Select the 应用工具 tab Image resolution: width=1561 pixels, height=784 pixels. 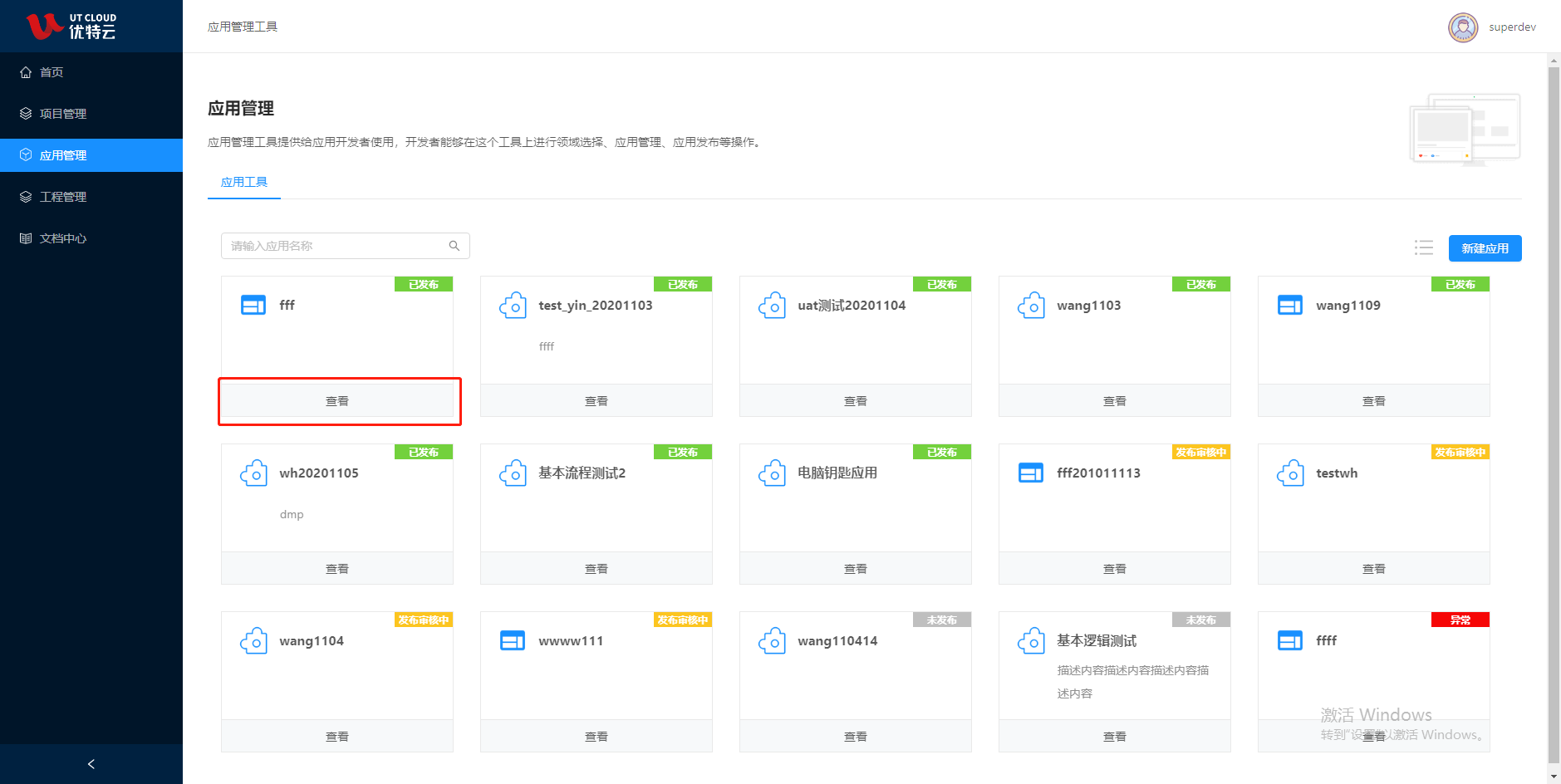(244, 182)
